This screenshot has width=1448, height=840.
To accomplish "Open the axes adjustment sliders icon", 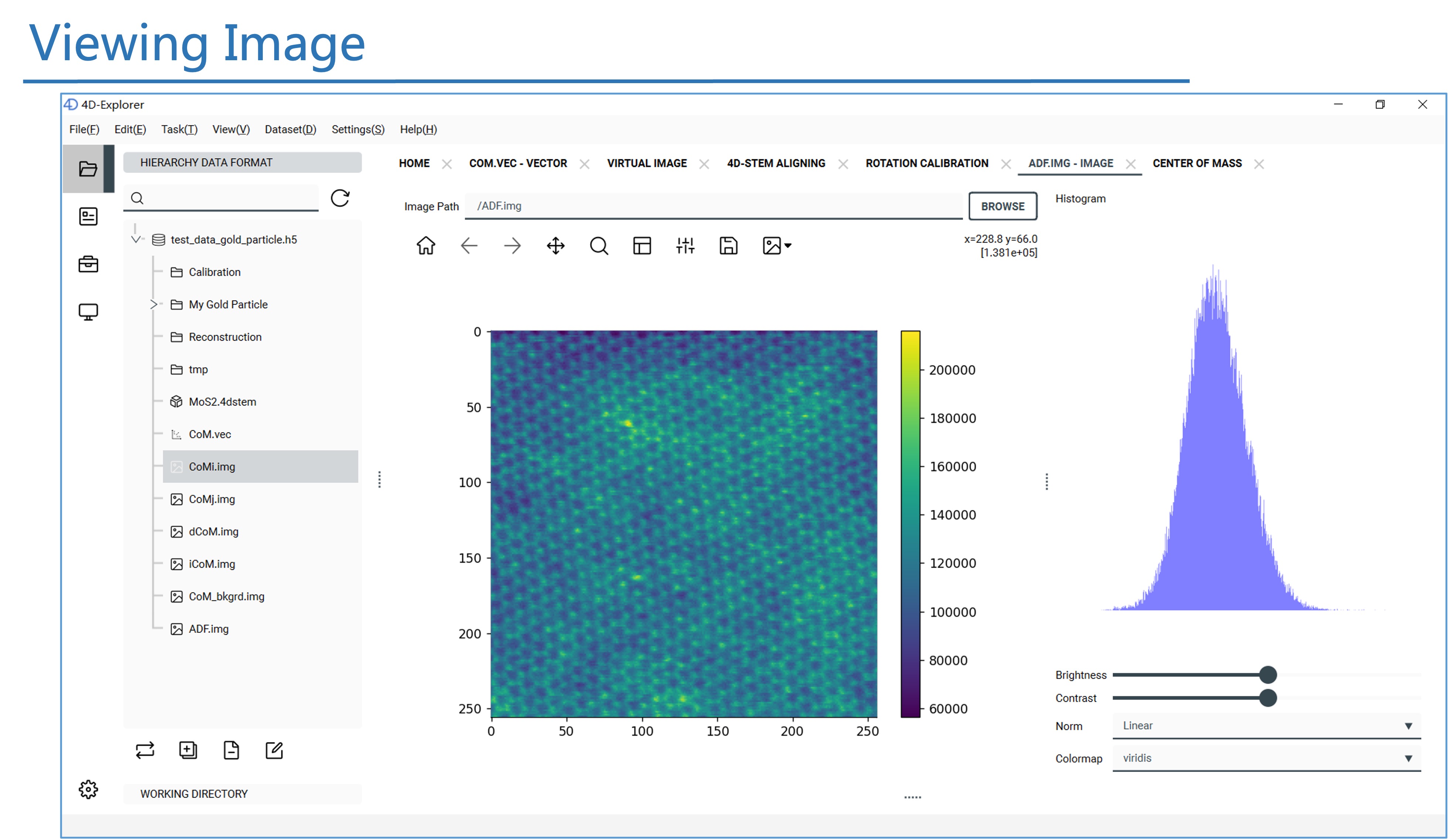I will coord(685,246).
